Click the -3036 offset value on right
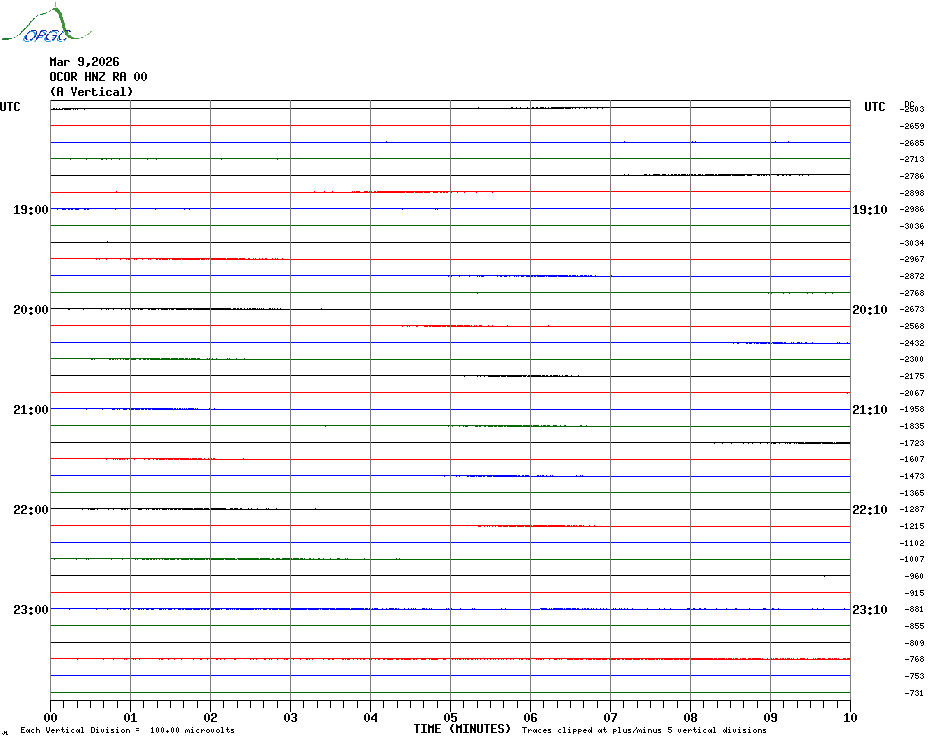Screen dimensions: 930x744 [x=912, y=226]
